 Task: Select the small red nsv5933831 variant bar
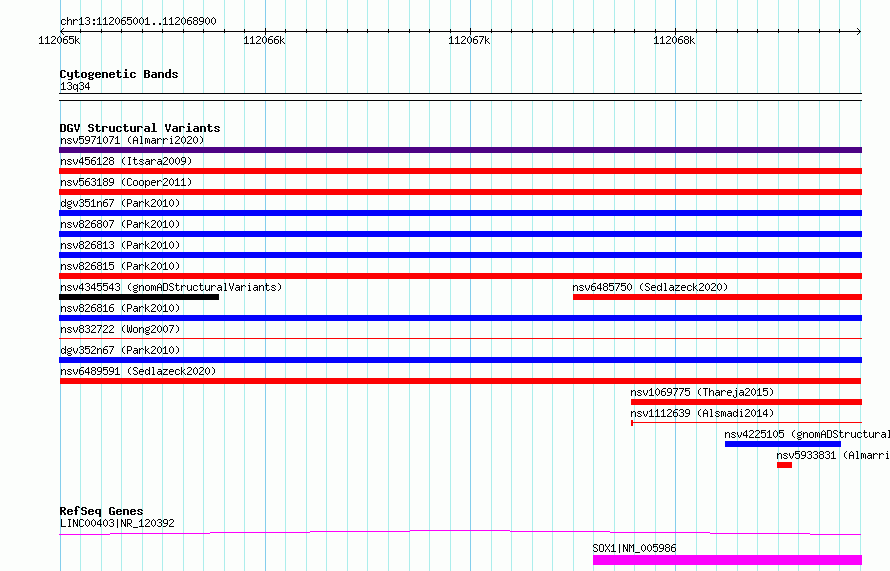784,465
